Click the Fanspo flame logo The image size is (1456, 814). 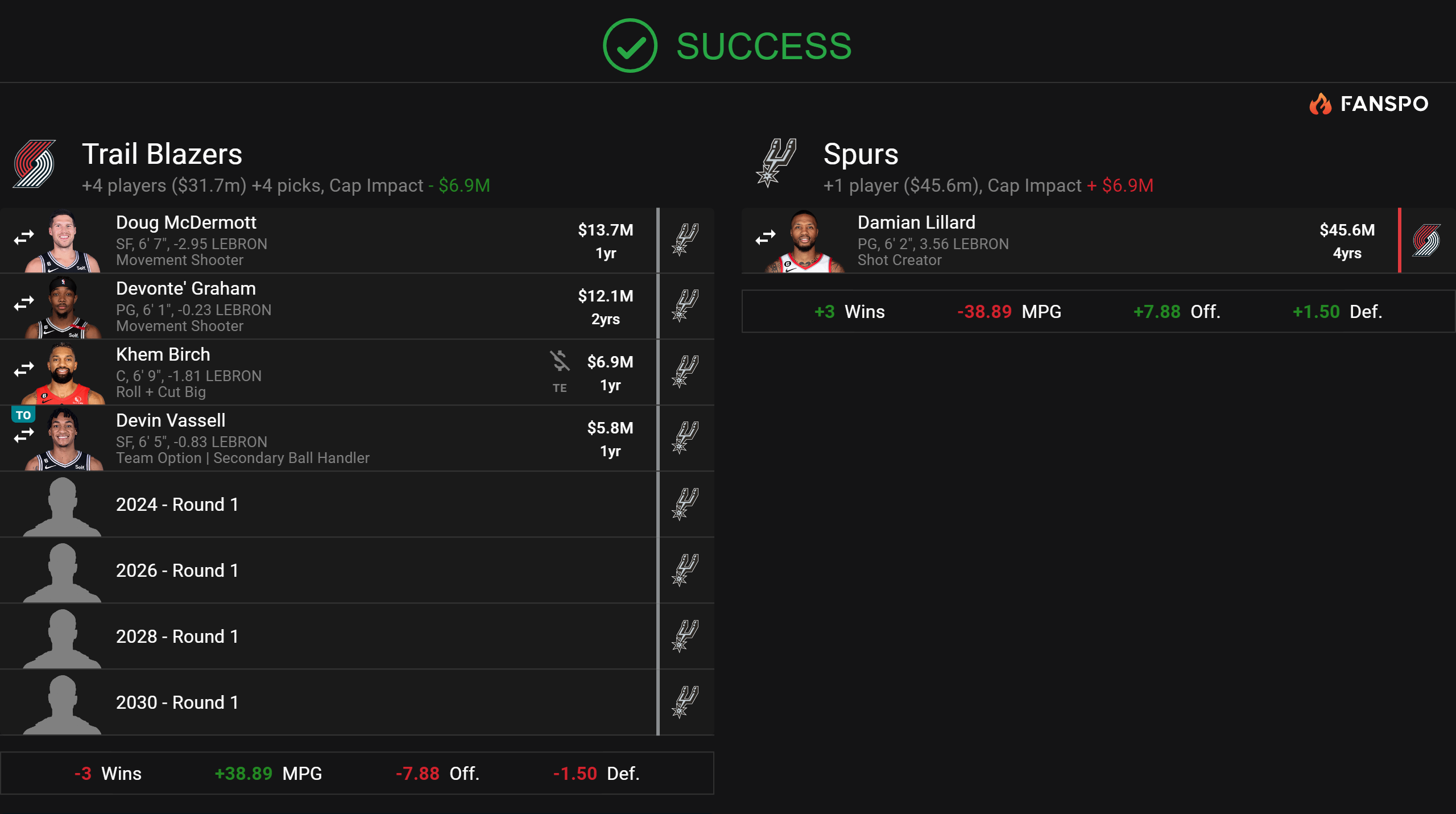click(x=1320, y=104)
